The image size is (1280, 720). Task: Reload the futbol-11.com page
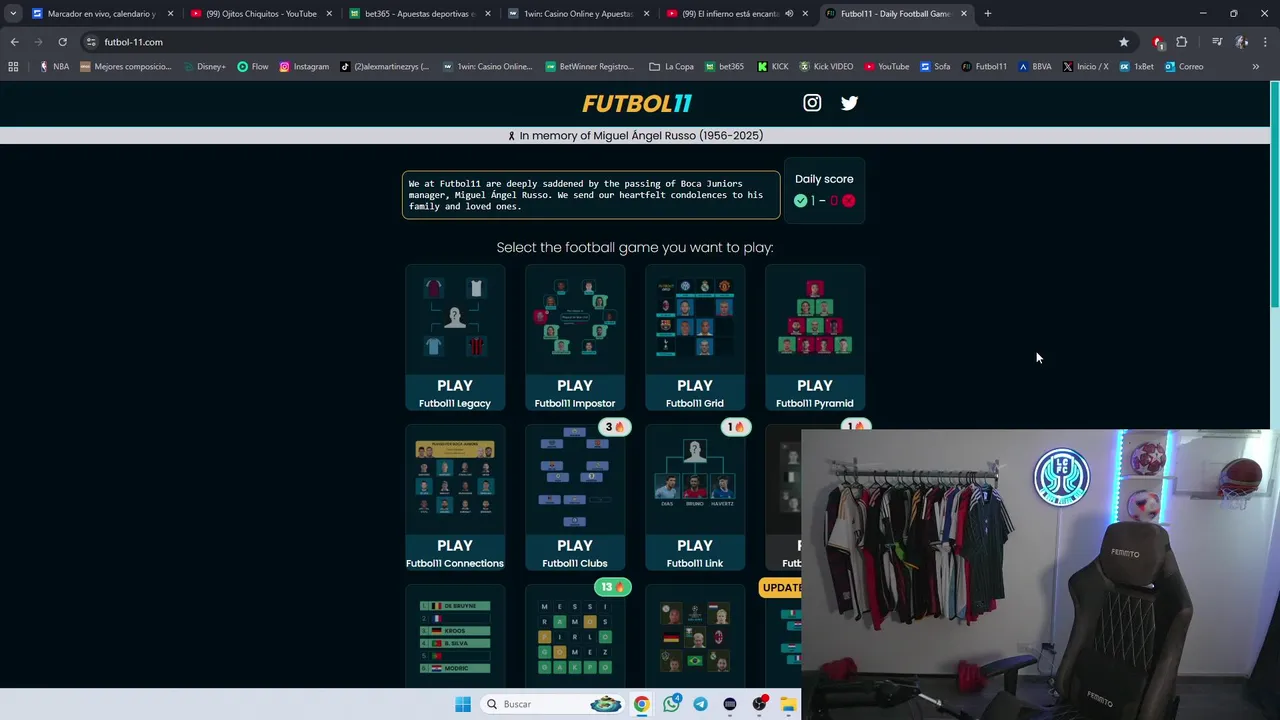pos(62,42)
